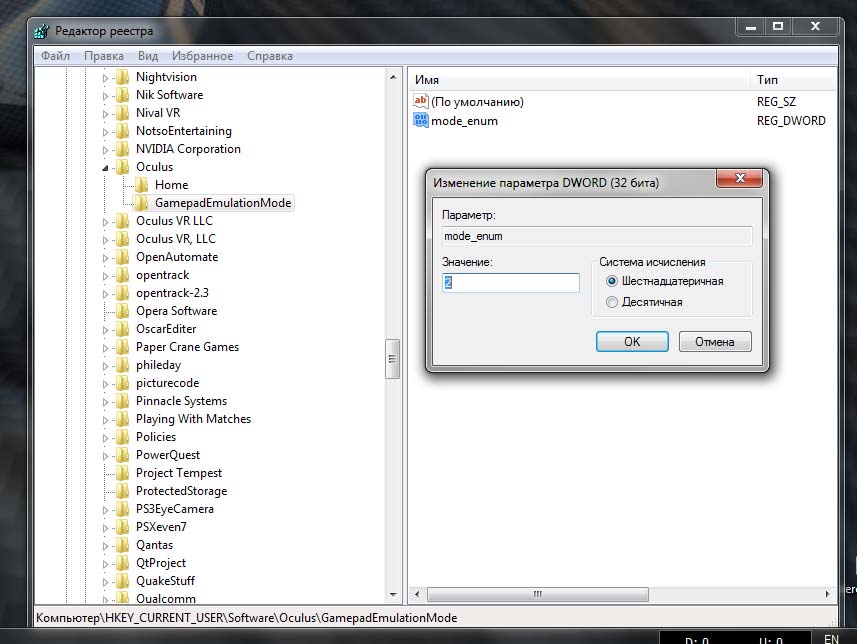Click the NVIDIA Corporation folder icon
This screenshot has height=644, width=857.
click(124, 149)
